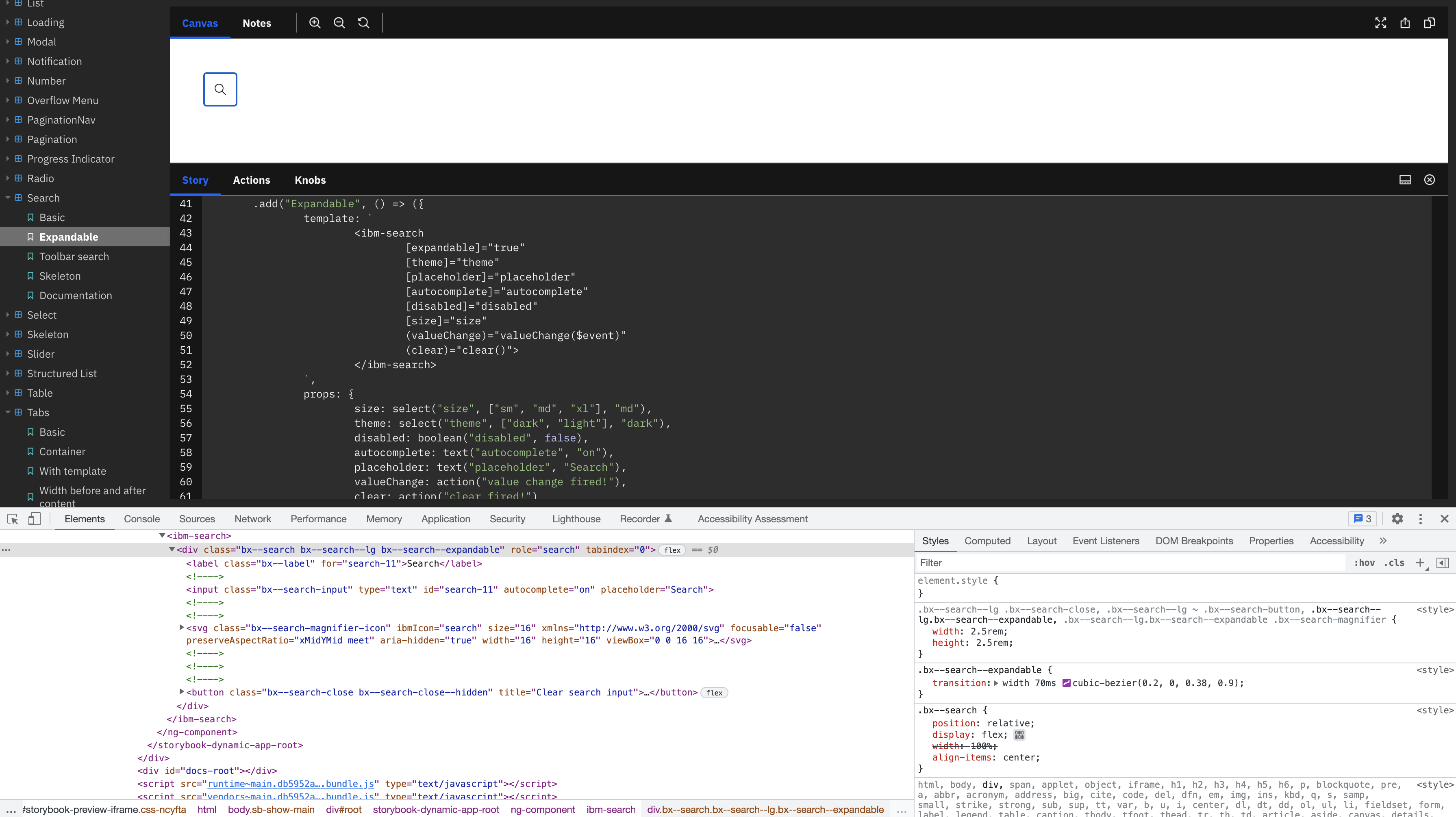This screenshot has width=1456, height=817.
Task: Select the zoom out tool
Action: tap(339, 23)
